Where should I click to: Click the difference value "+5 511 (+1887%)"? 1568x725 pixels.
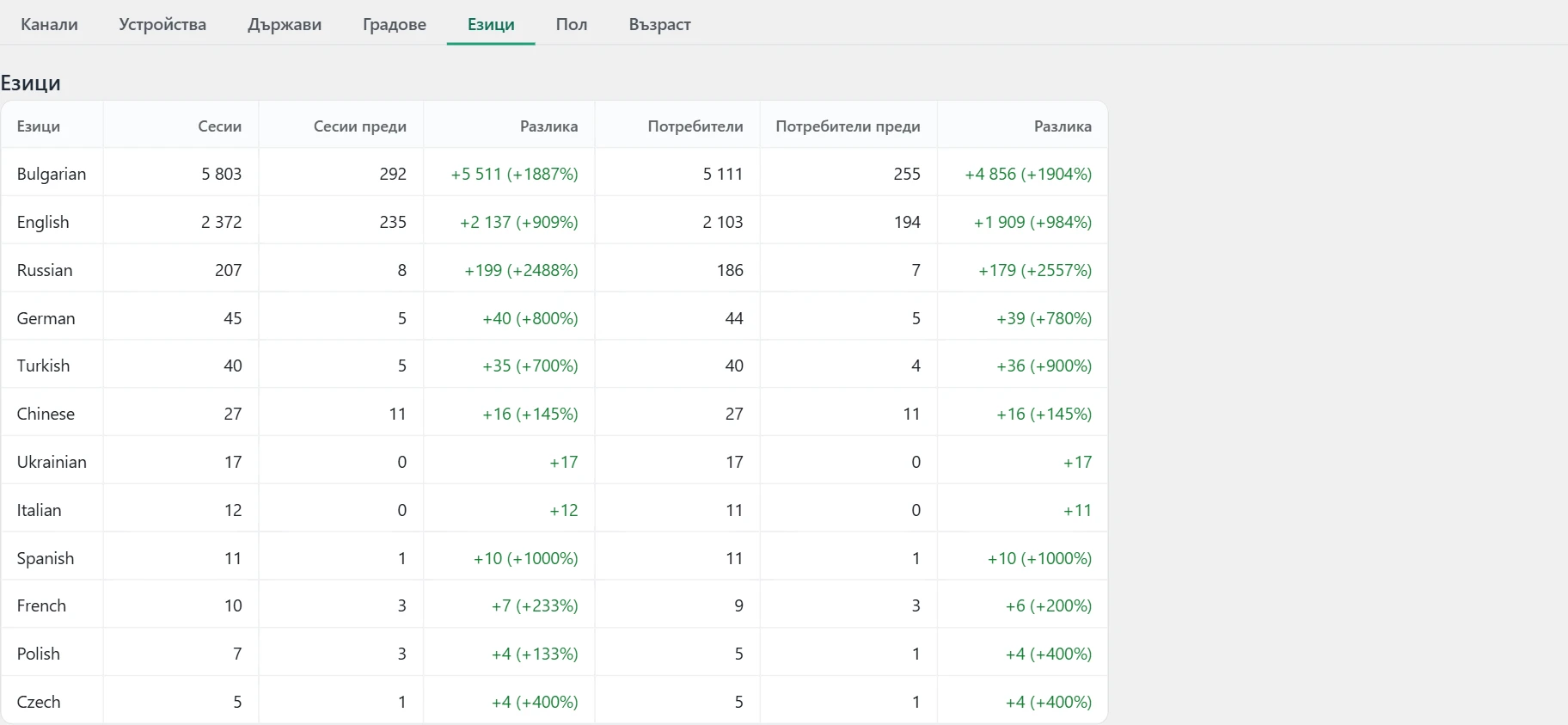coord(514,174)
